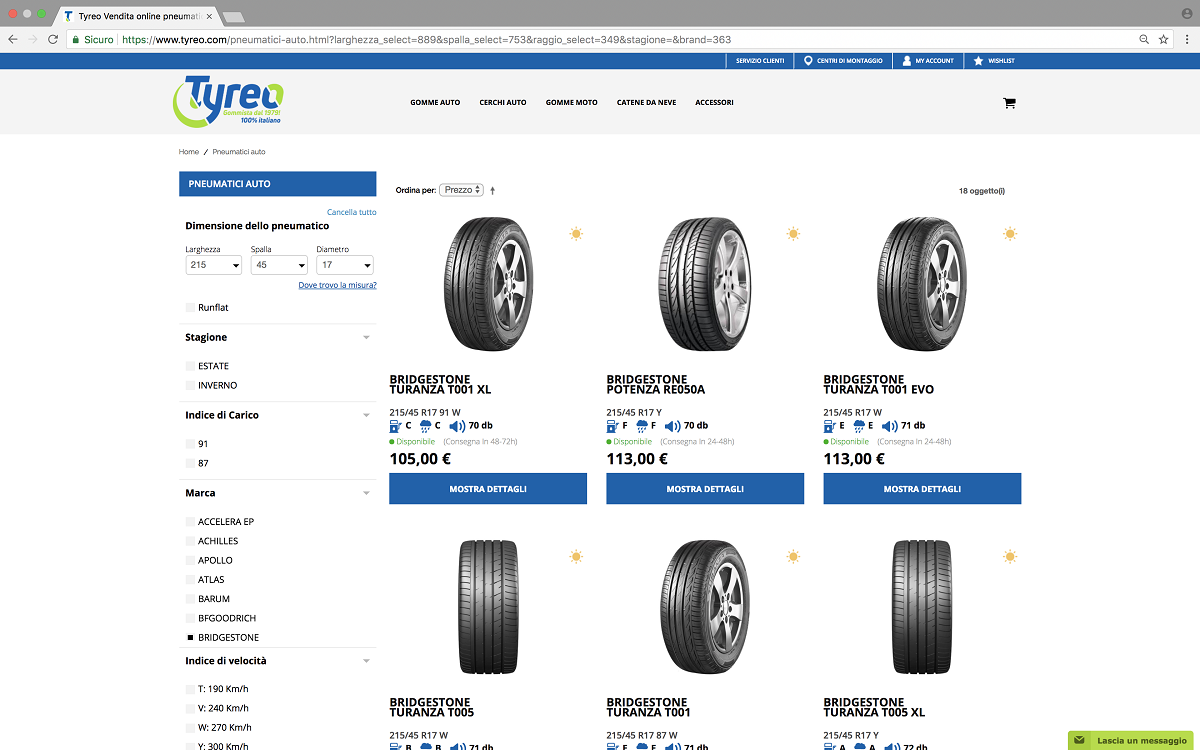This screenshot has width=1200, height=750.
Task: Click noise level icon on Potenza RE050A
Action: (x=673, y=426)
